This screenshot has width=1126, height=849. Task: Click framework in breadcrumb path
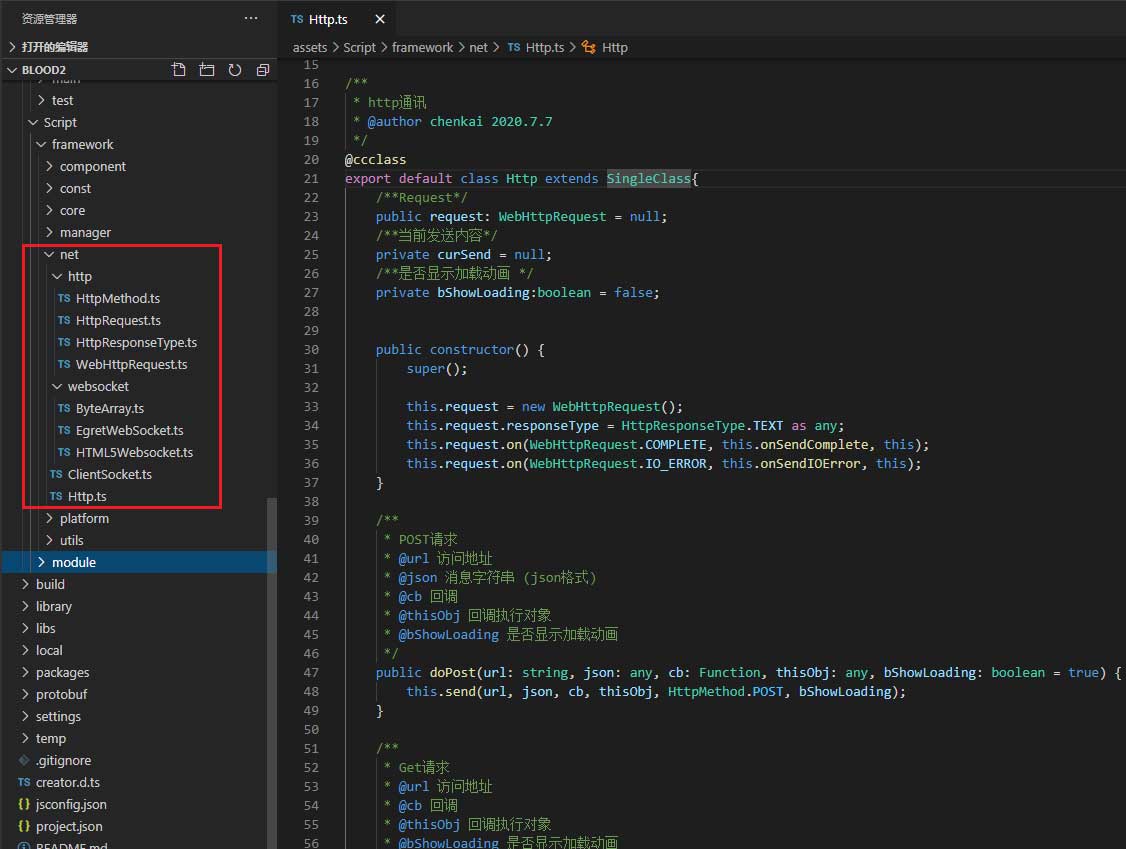pos(422,47)
